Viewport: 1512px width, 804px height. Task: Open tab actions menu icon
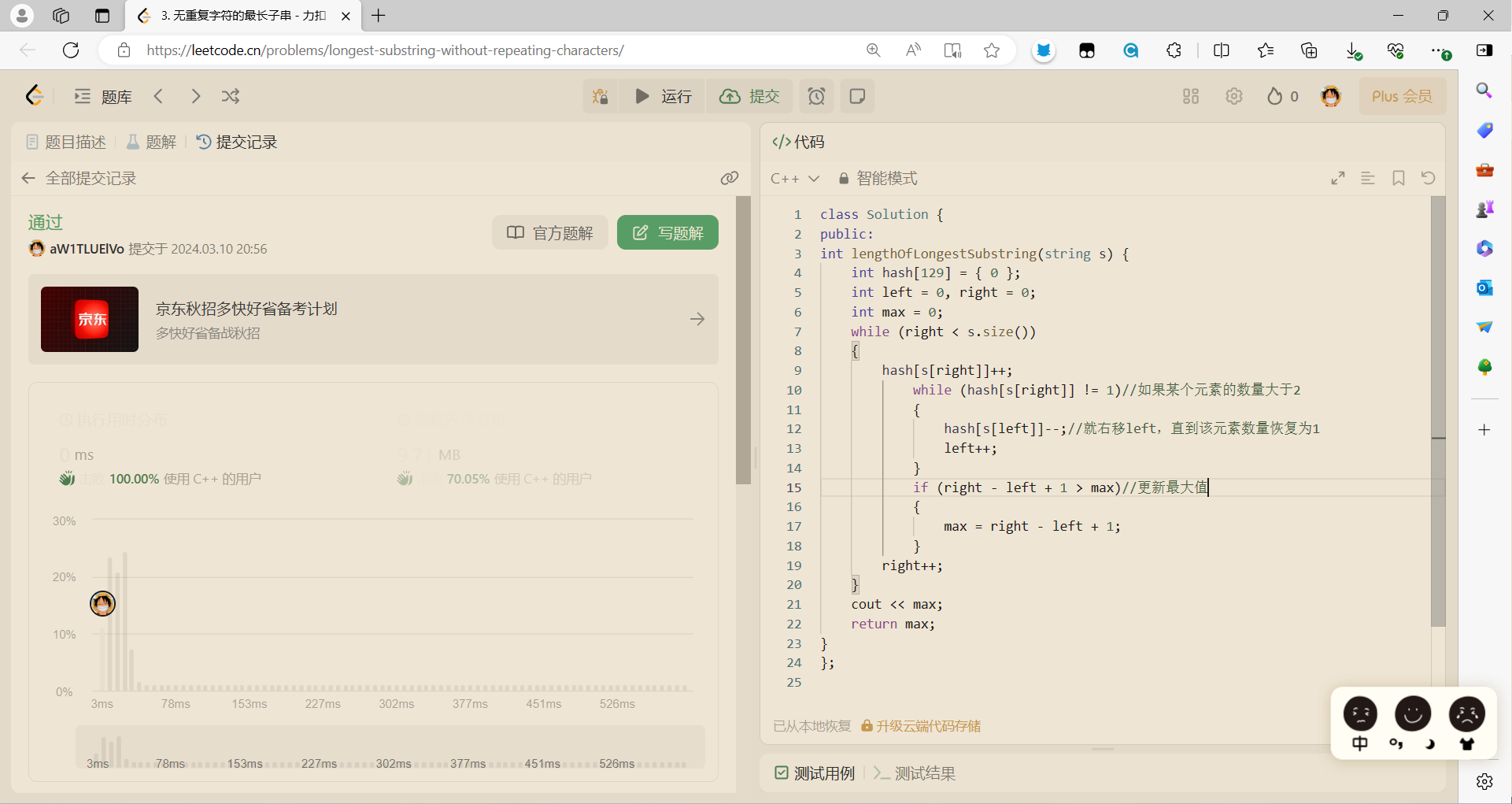pos(102,16)
